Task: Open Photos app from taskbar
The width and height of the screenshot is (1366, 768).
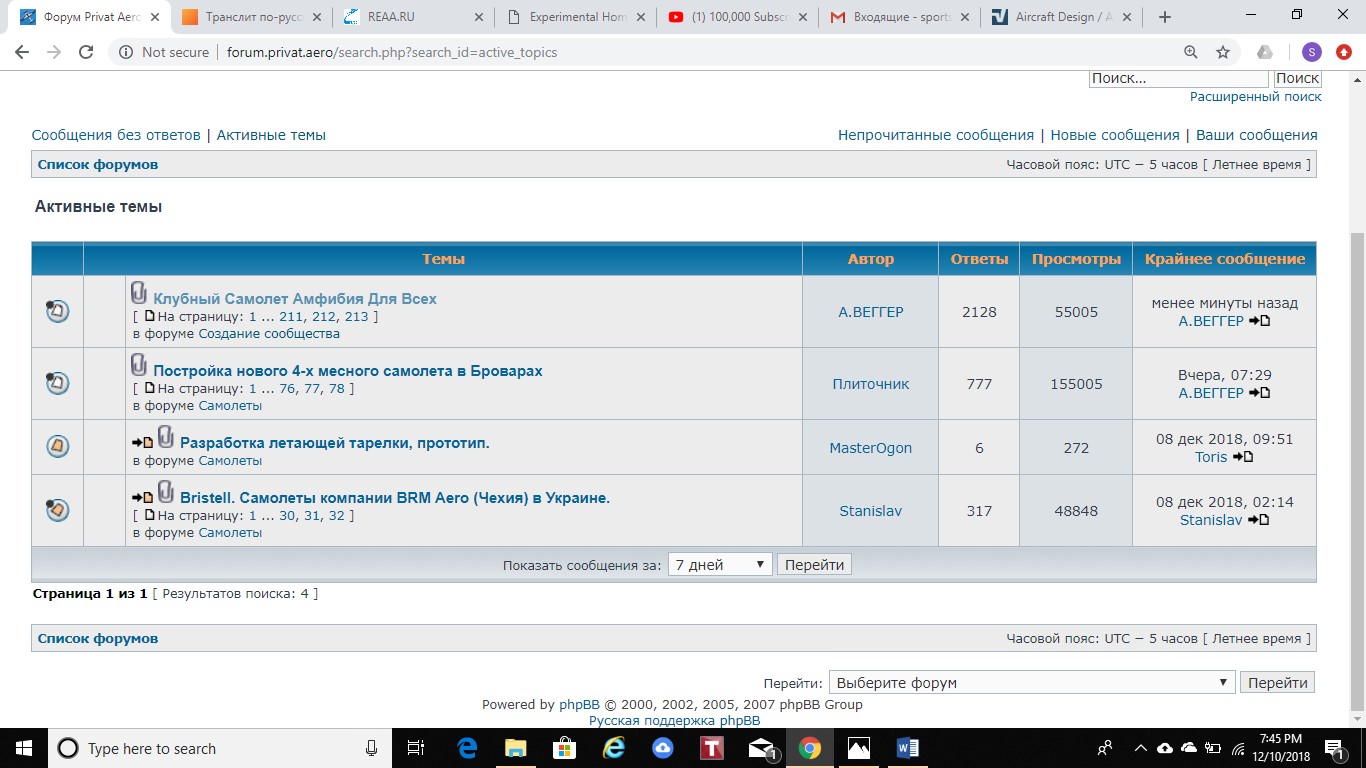Action: pyautogui.click(x=858, y=748)
